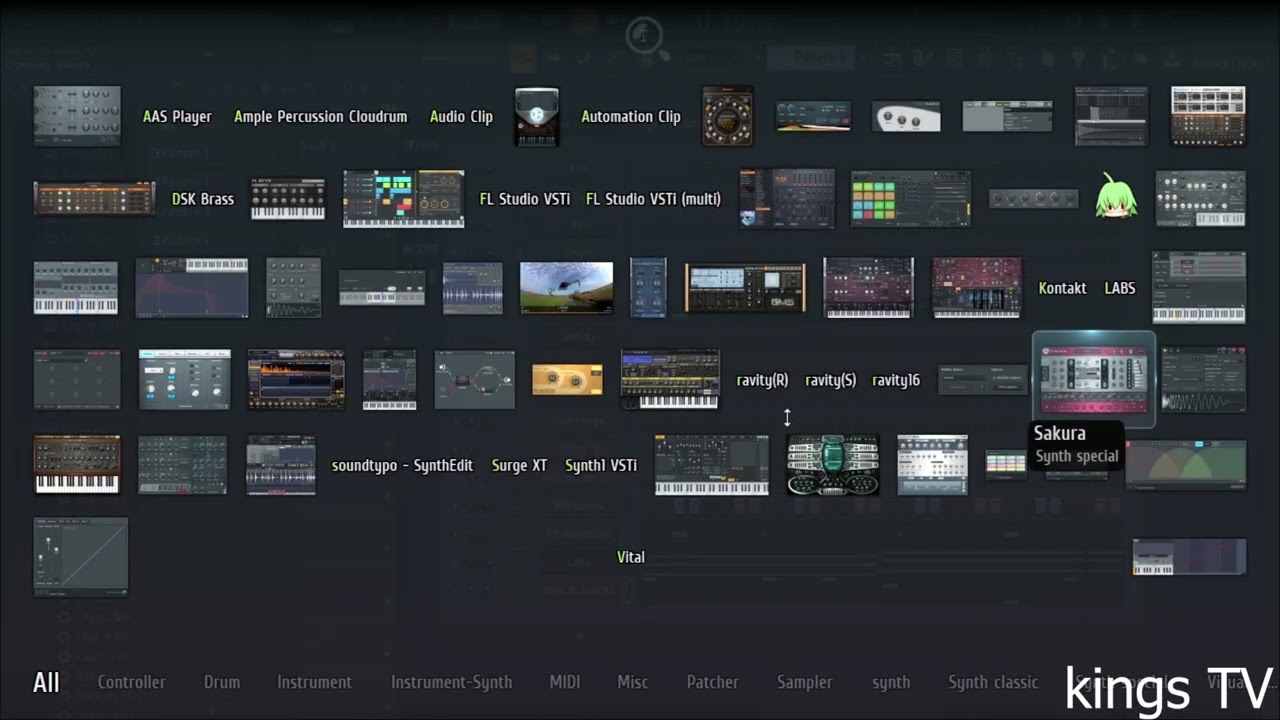Image resolution: width=1280 pixels, height=720 pixels.
Task: Select thumbnail between Audio Clip and Automation Clip
Action: [537, 117]
